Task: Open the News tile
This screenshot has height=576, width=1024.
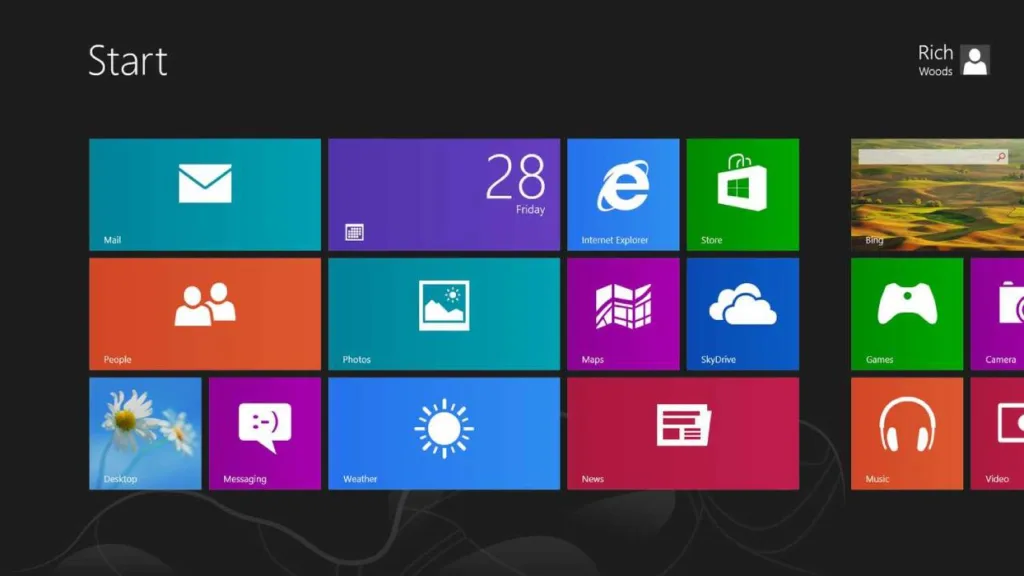Action: [683, 433]
